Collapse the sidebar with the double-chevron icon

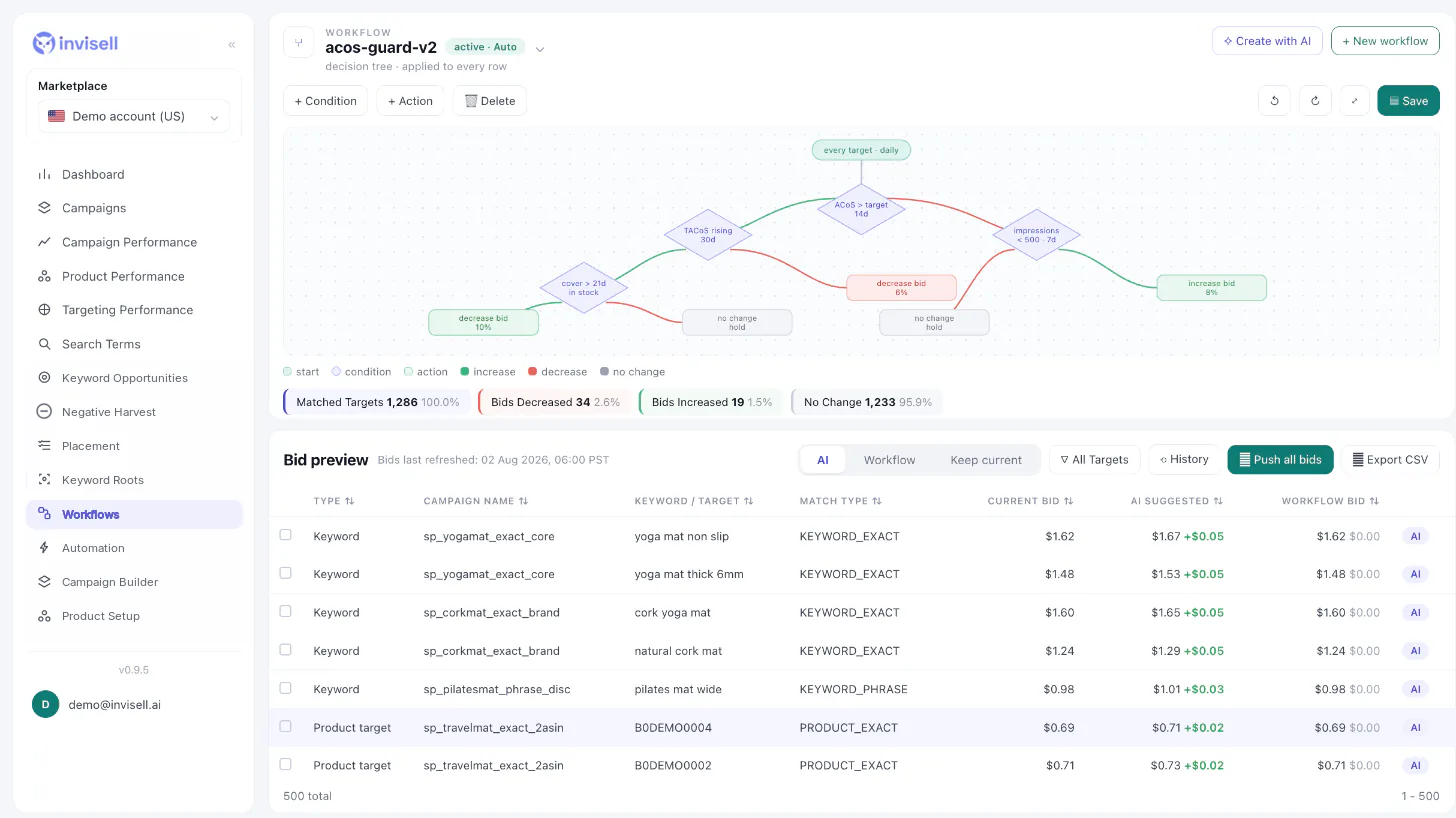232,44
